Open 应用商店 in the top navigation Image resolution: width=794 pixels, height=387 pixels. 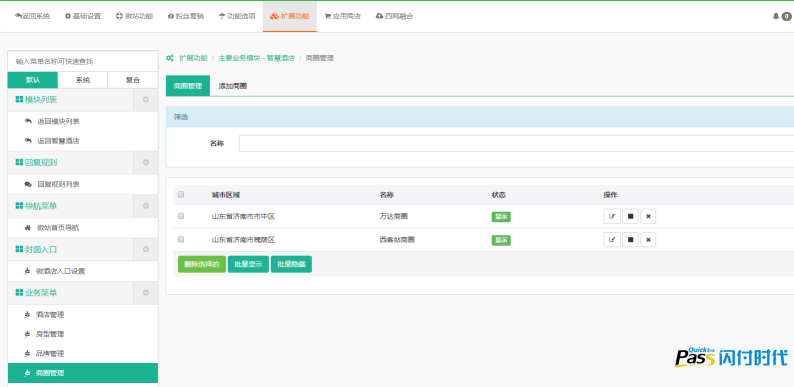[x=342, y=16]
